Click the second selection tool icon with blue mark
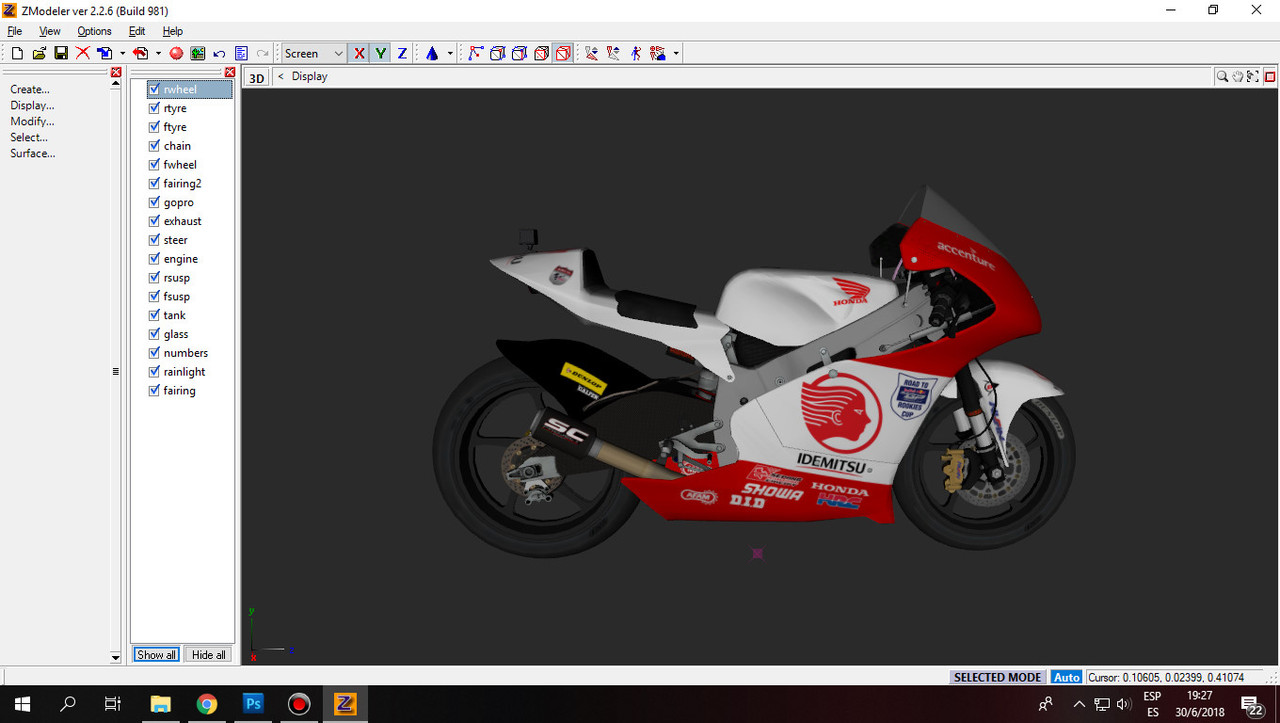1280x723 pixels. coord(613,53)
